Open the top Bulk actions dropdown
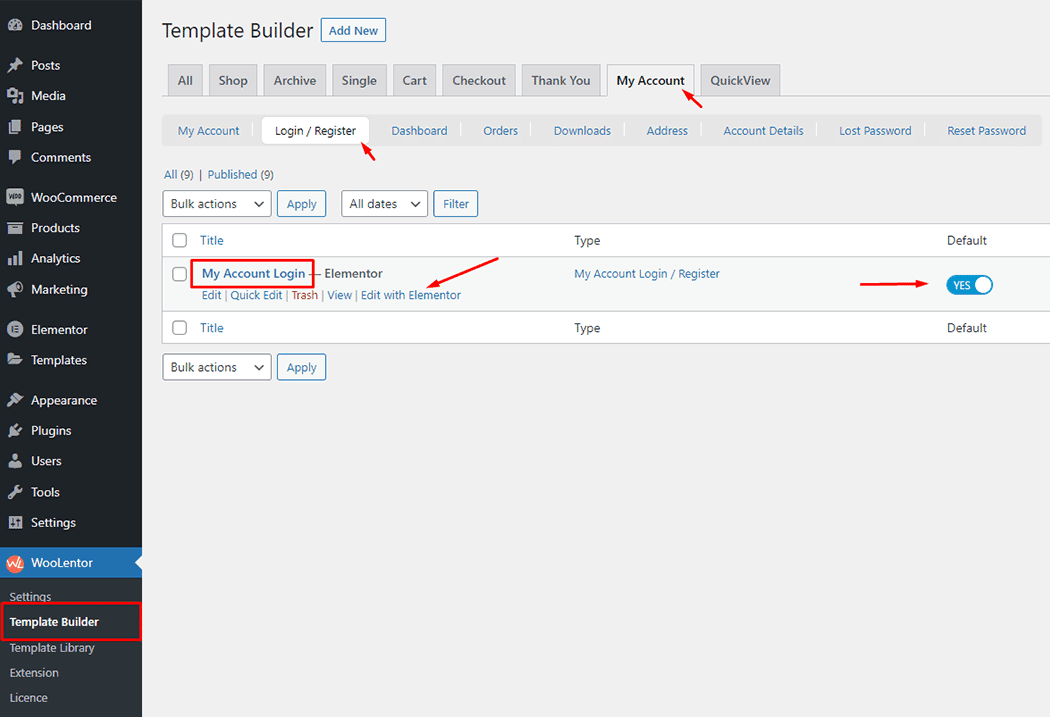 [x=216, y=204]
